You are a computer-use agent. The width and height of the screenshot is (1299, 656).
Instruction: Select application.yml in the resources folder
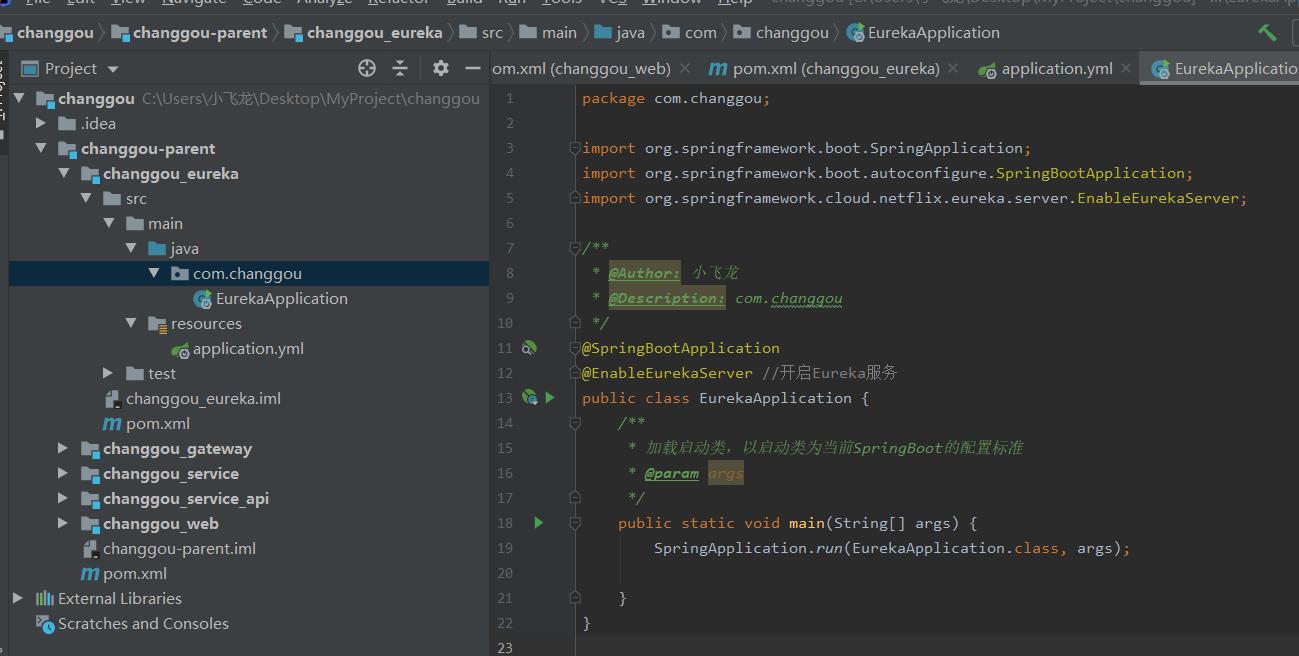[x=237, y=348]
